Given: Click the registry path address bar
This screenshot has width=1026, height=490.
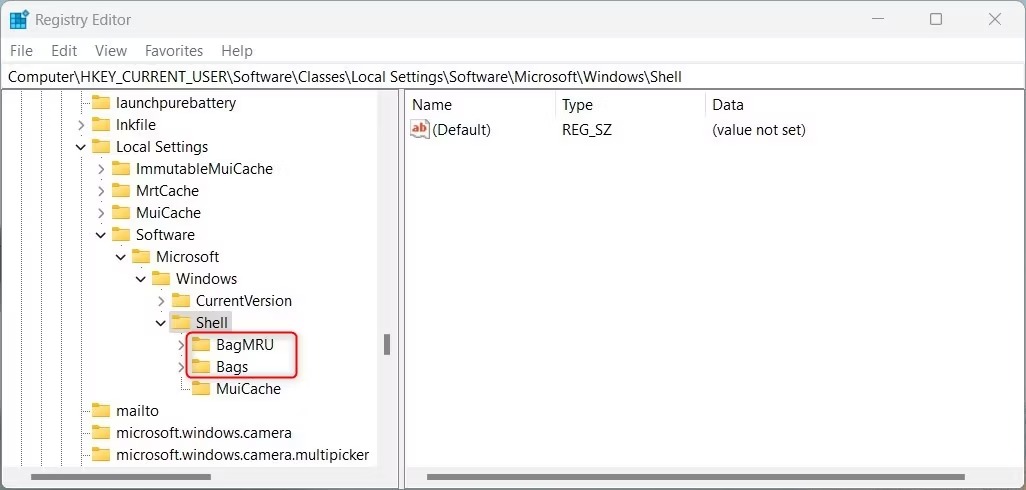Looking at the screenshot, I should click(x=513, y=77).
